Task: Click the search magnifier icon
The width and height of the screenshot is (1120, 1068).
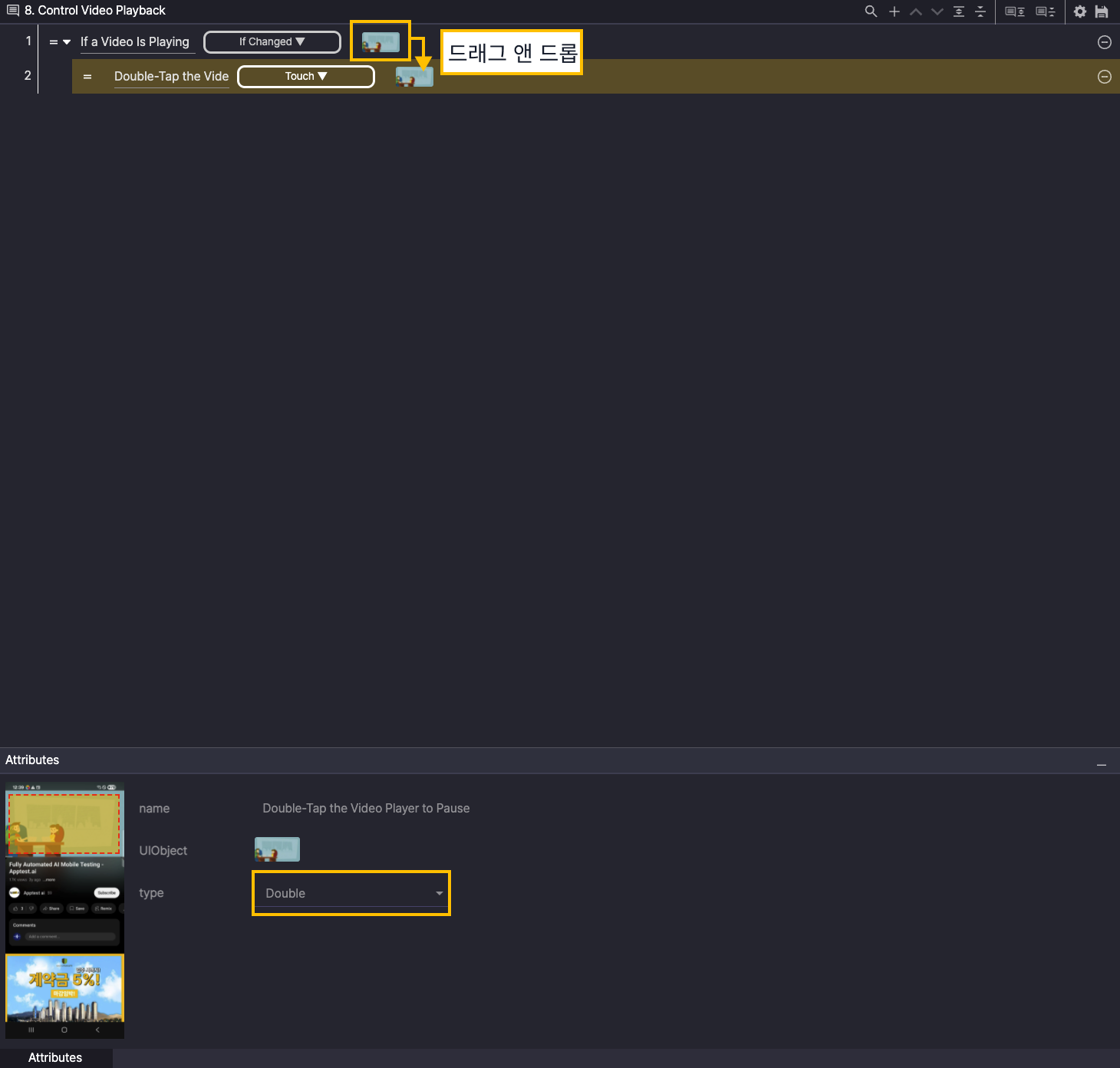Action: click(x=871, y=12)
